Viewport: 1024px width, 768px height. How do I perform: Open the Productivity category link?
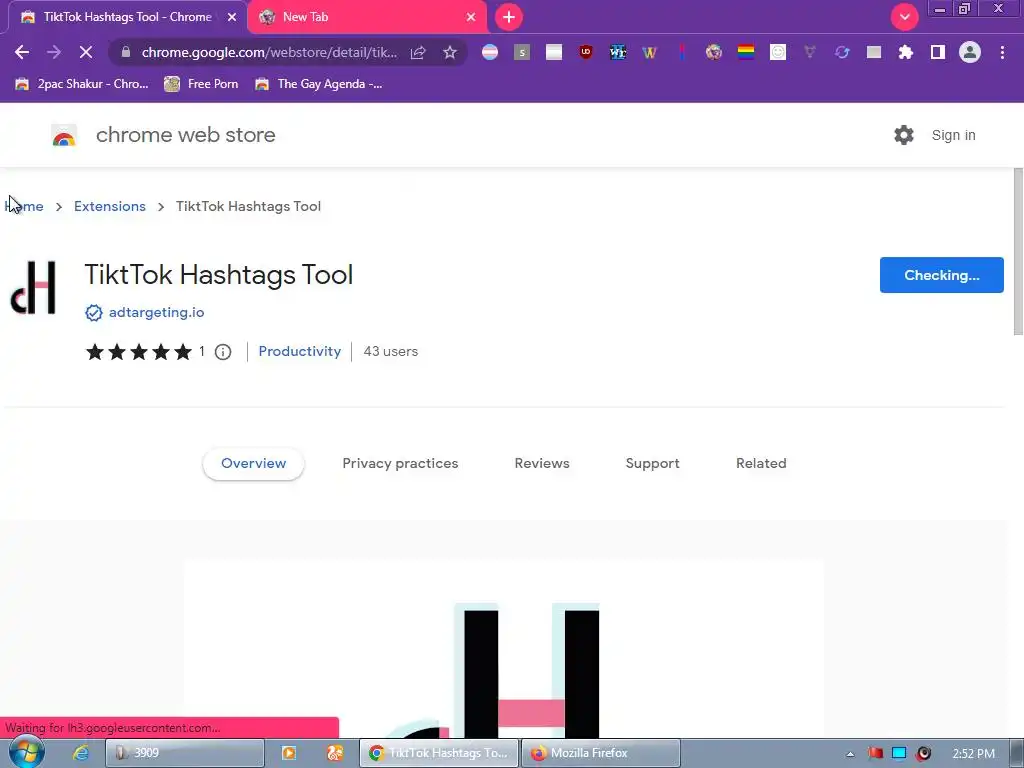(x=300, y=351)
